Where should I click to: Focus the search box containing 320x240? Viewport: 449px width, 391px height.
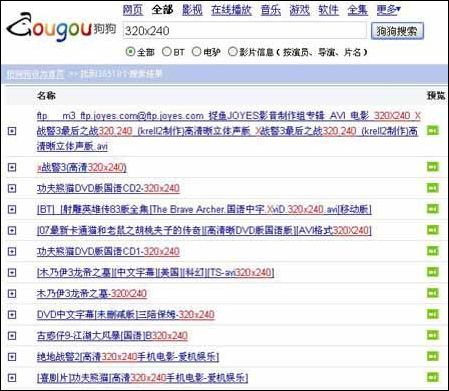[245, 31]
